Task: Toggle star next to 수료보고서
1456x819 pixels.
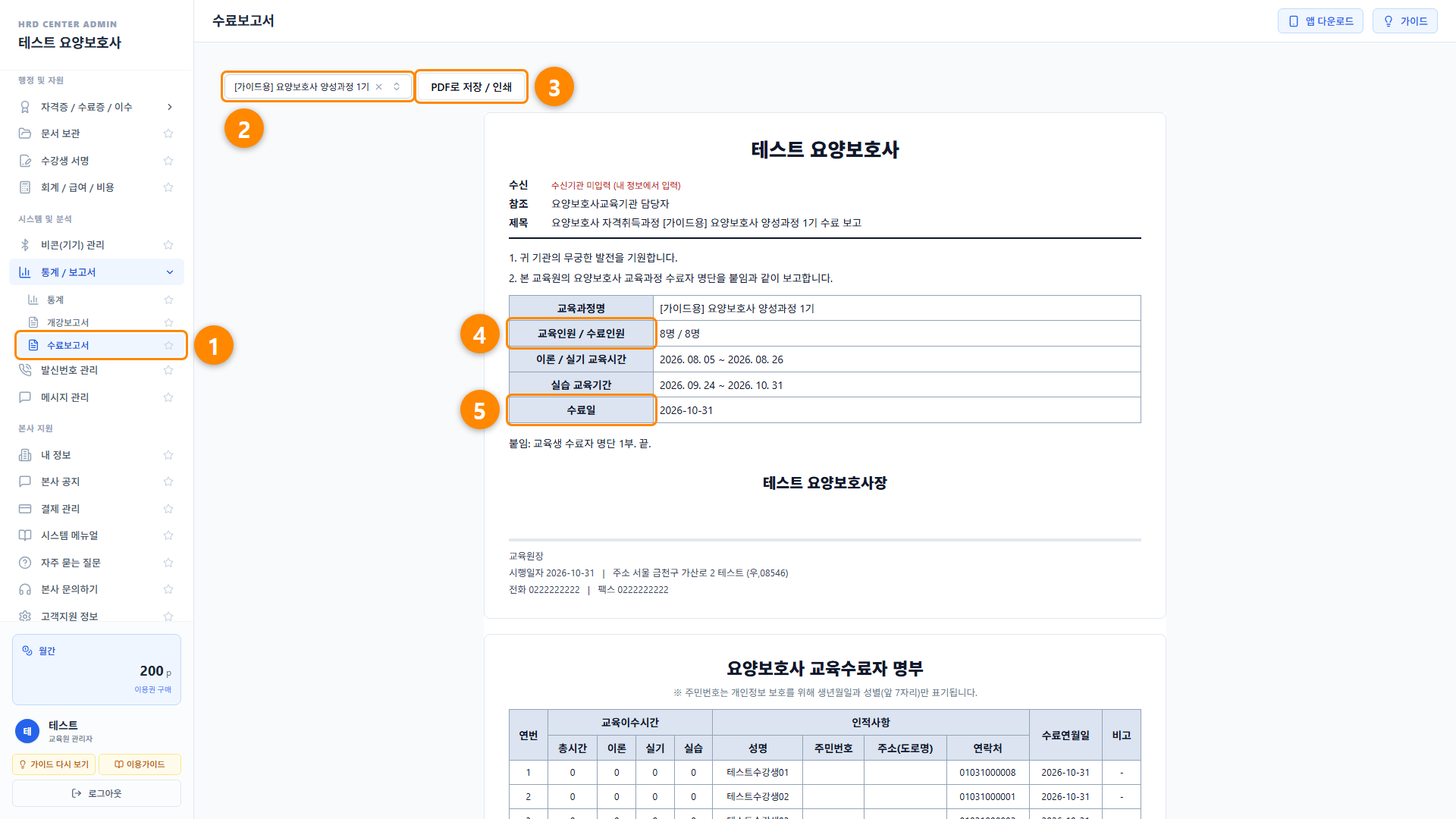Action: coord(168,345)
